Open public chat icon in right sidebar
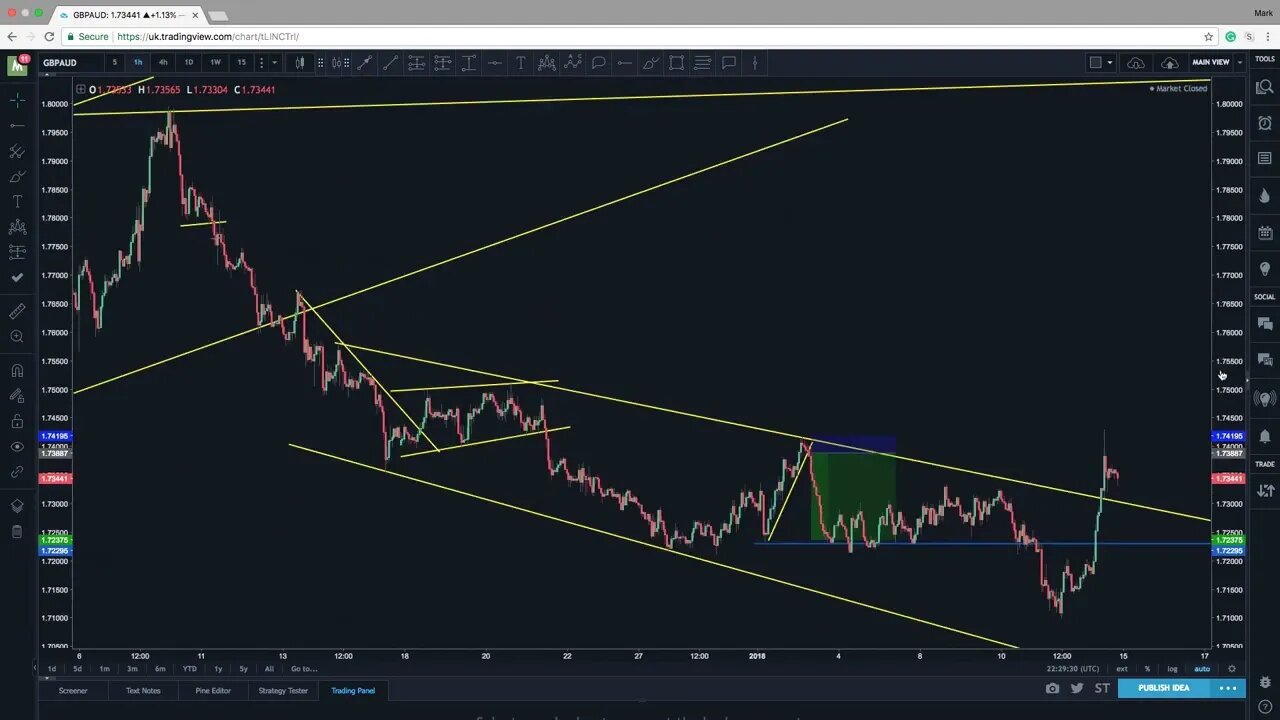 coord(1265,323)
